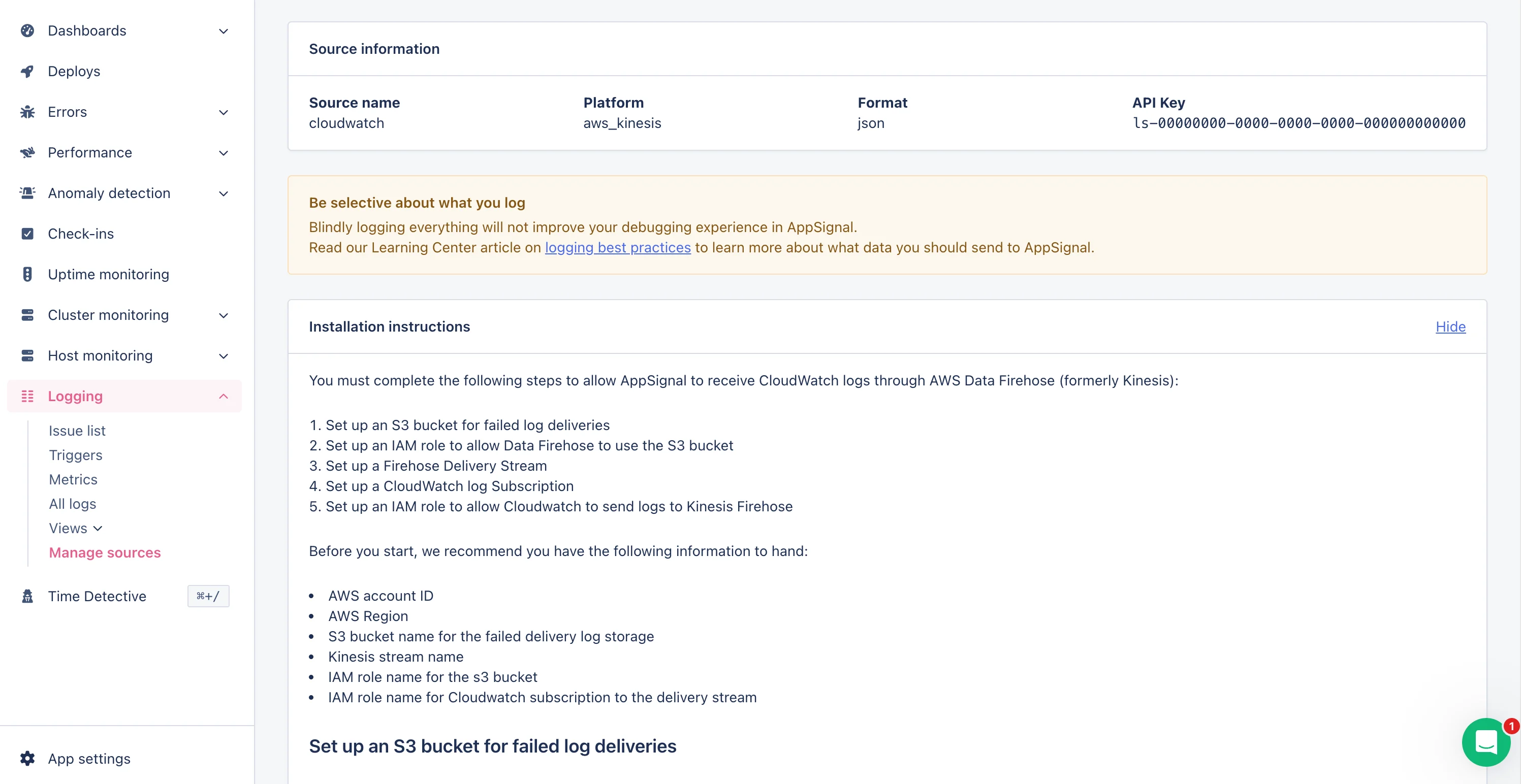Click the AWS account ID bullet
Image resolution: width=1521 pixels, height=784 pixels.
[x=381, y=596]
